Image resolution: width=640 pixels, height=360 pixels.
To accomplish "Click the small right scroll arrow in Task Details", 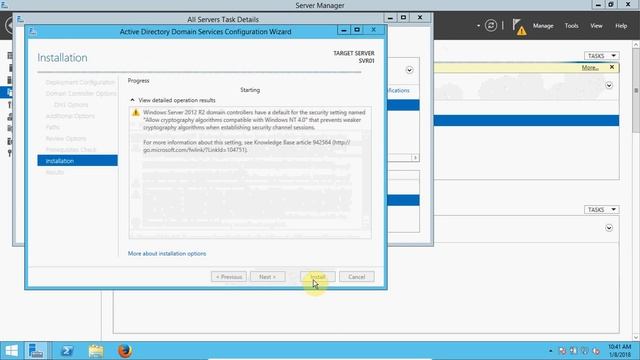I will coord(415,158).
